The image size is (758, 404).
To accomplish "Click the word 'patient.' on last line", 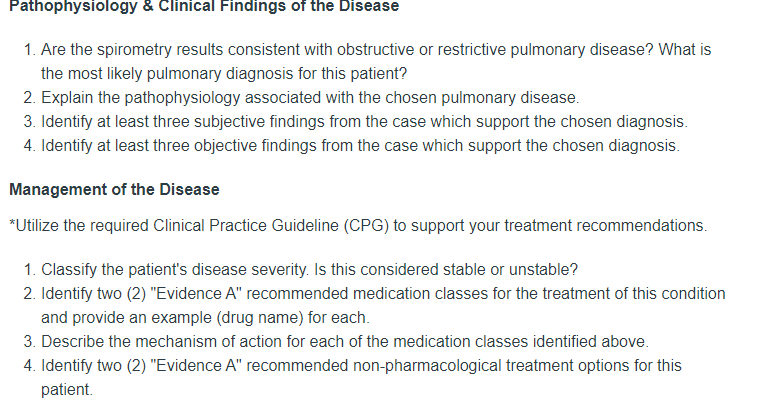I will pyautogui.click(x=67, y=390).
